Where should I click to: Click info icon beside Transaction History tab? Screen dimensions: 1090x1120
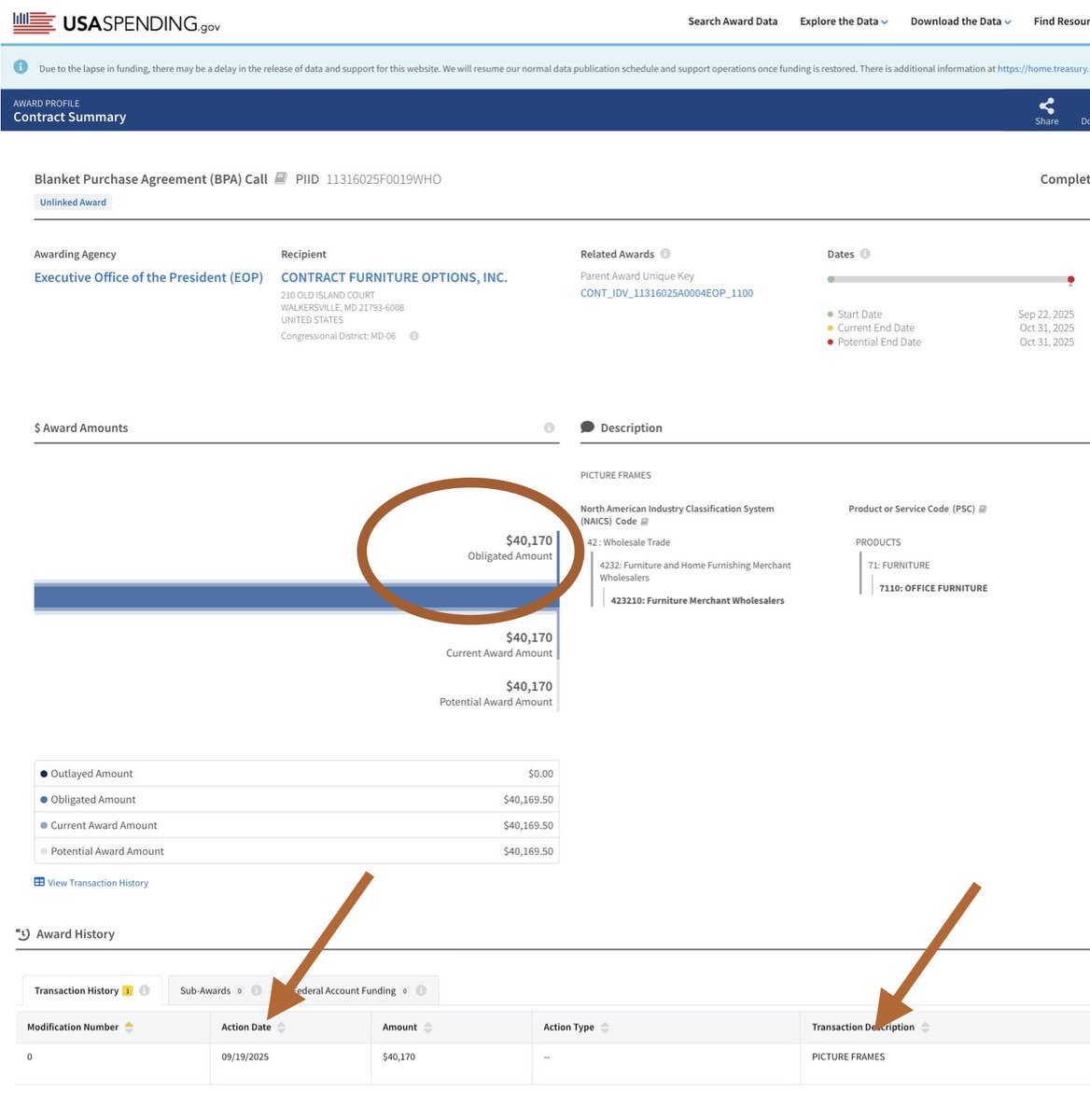pyautogui.click(x=145, y=990)
